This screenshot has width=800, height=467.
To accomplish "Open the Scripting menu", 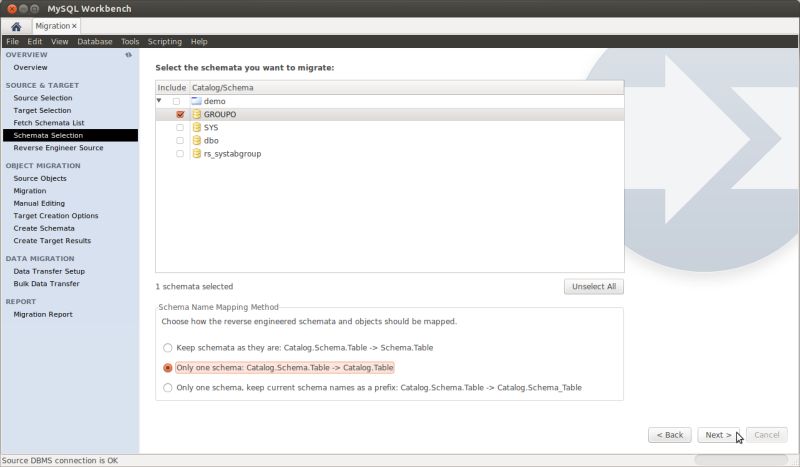I will [x=164, y=41].
